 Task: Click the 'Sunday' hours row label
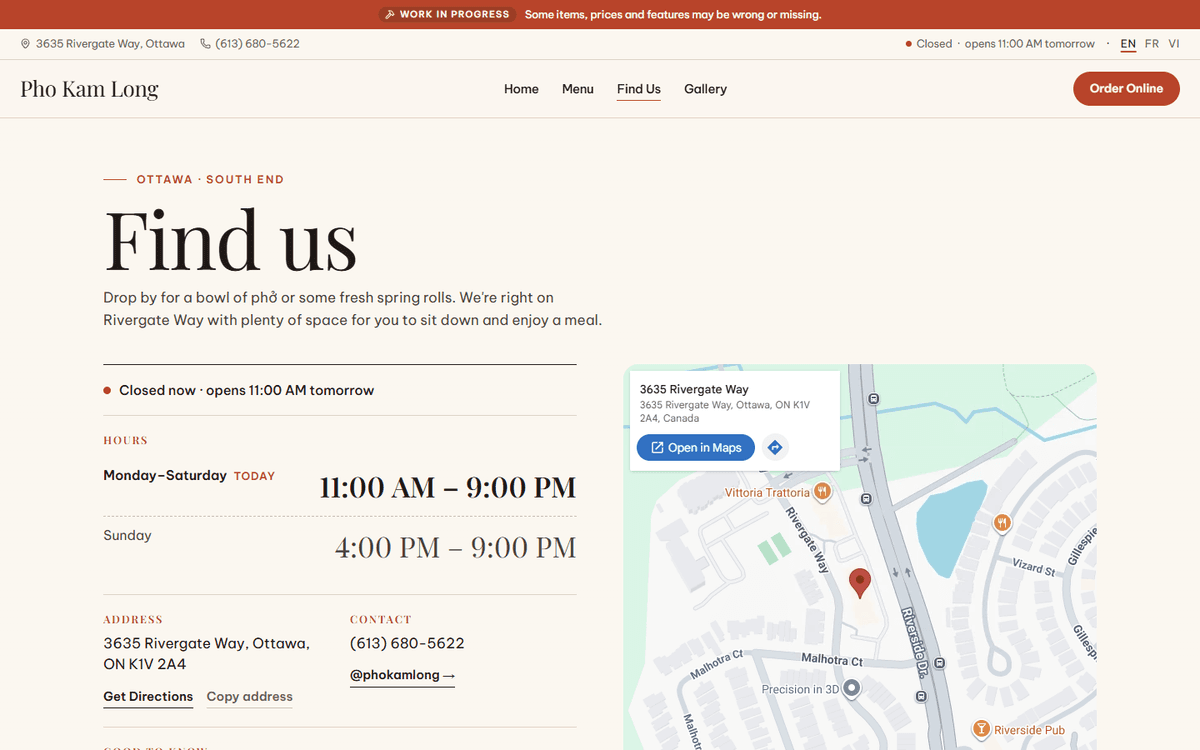coord(128,535)
